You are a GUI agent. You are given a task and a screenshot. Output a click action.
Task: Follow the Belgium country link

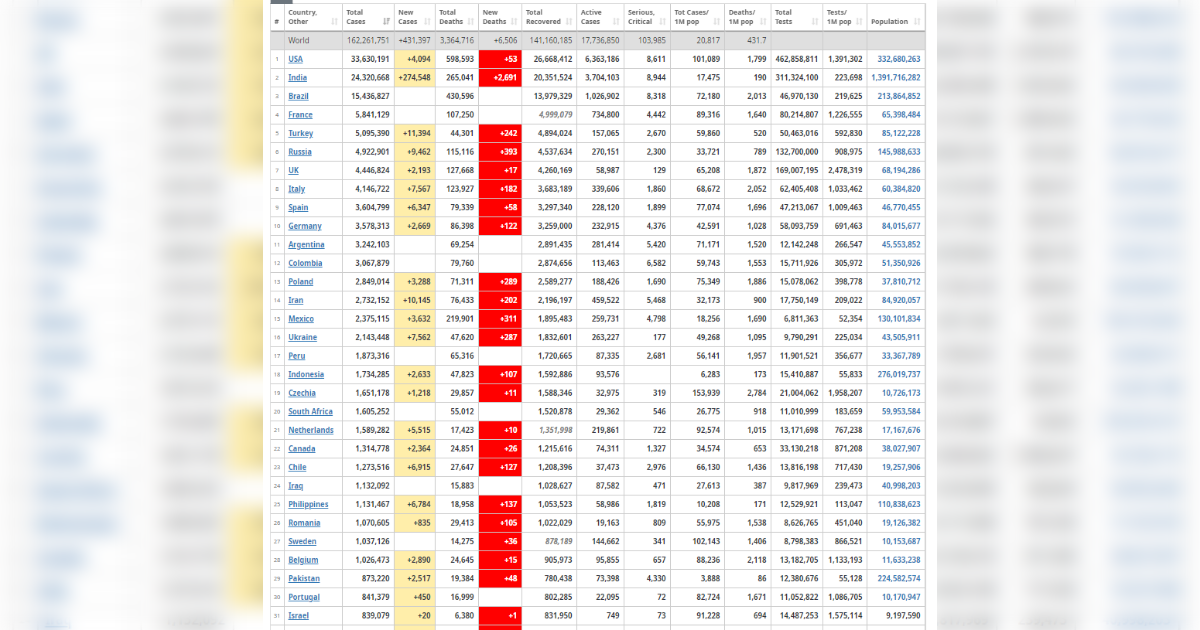[x=304, y=560]
